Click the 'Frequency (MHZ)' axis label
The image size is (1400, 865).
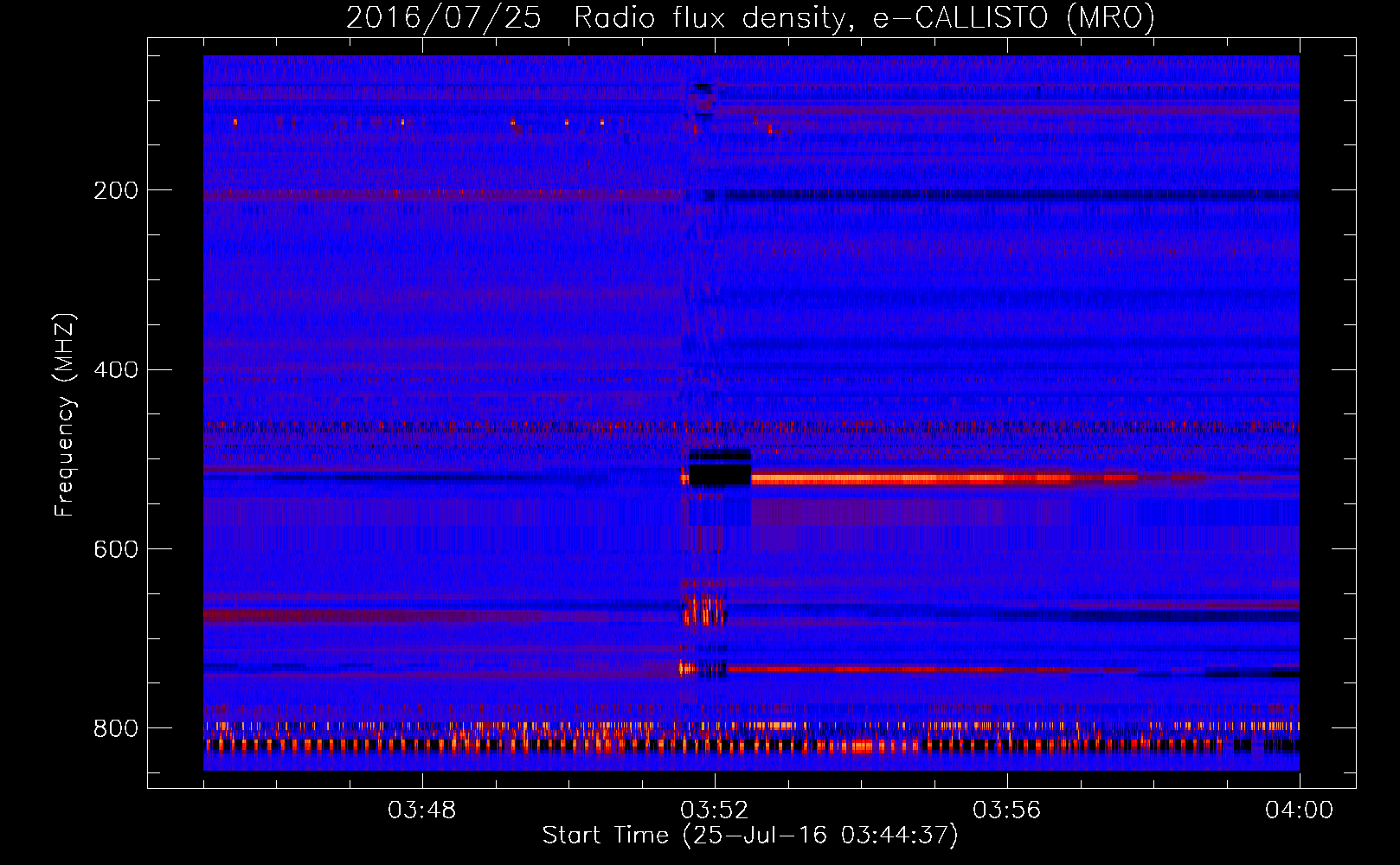65,415
